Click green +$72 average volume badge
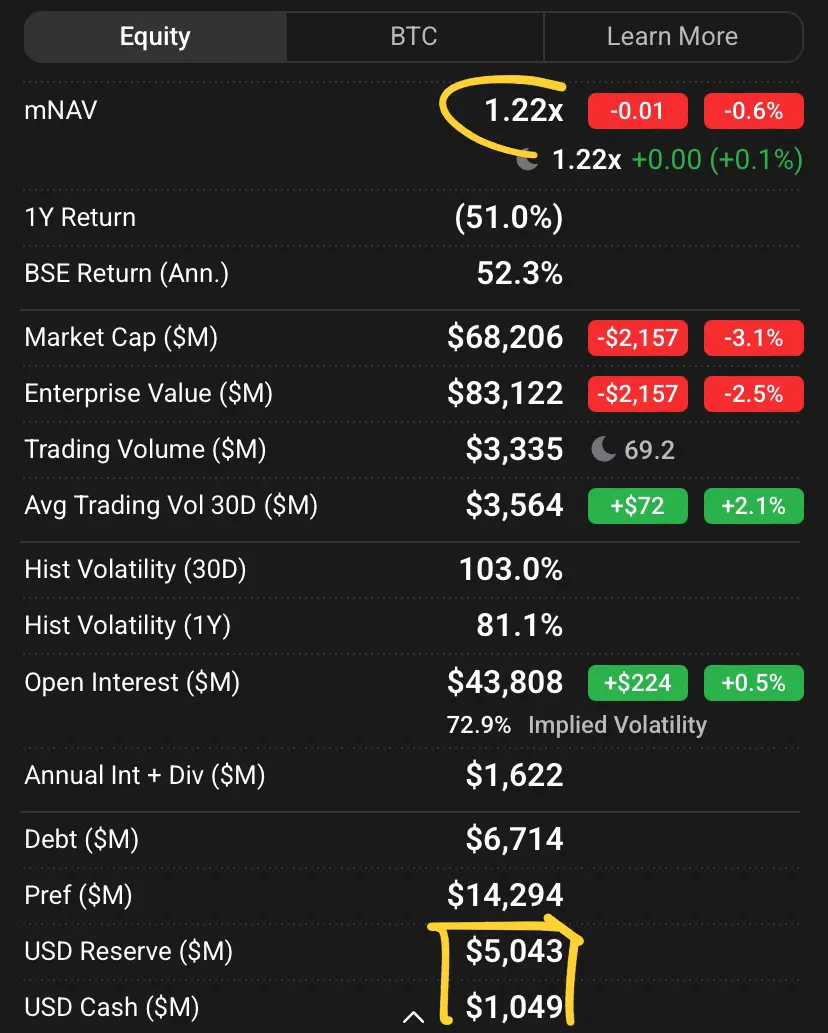This screenshot has height=1033, width=828. click(x=638, y=506)
